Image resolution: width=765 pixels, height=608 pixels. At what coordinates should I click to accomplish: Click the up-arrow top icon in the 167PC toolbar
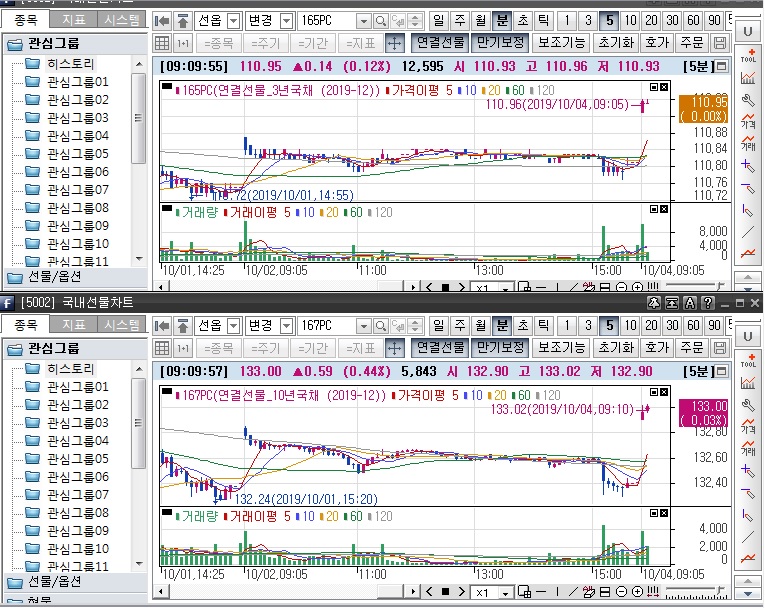[183, 325]
